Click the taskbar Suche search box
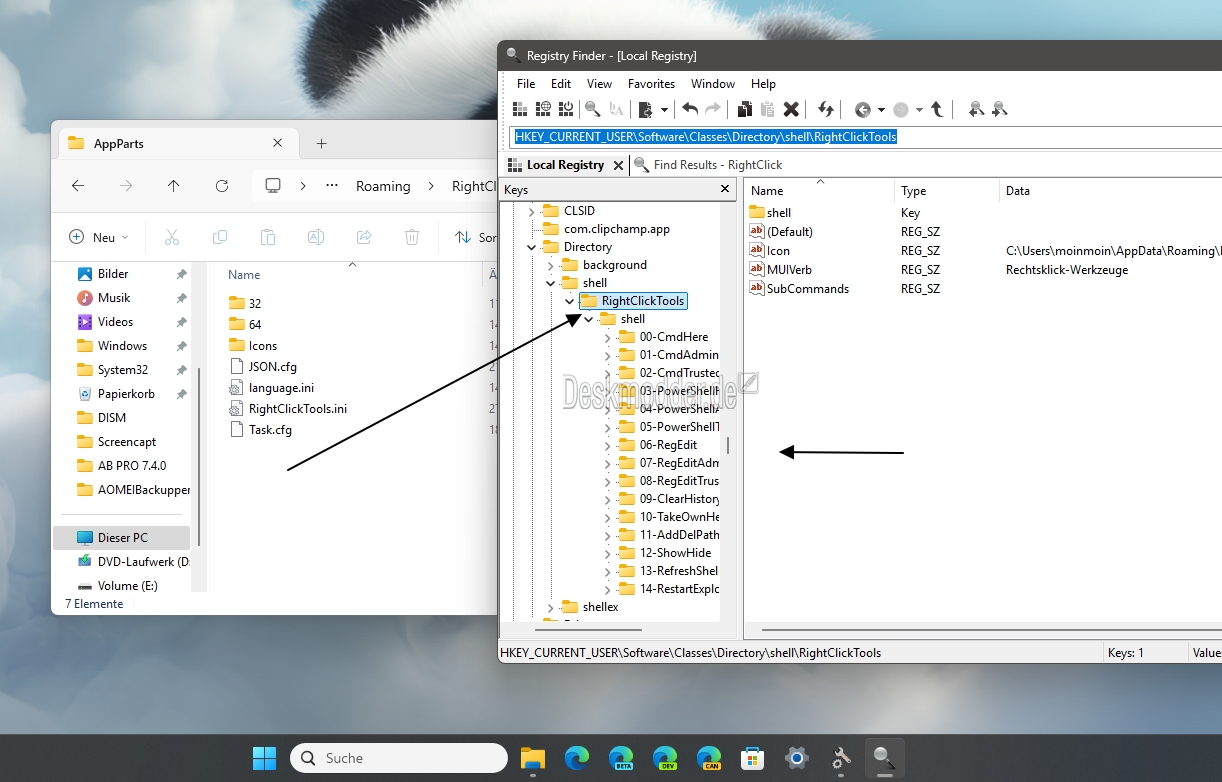The image size is (1222, 782). point(398,758)
